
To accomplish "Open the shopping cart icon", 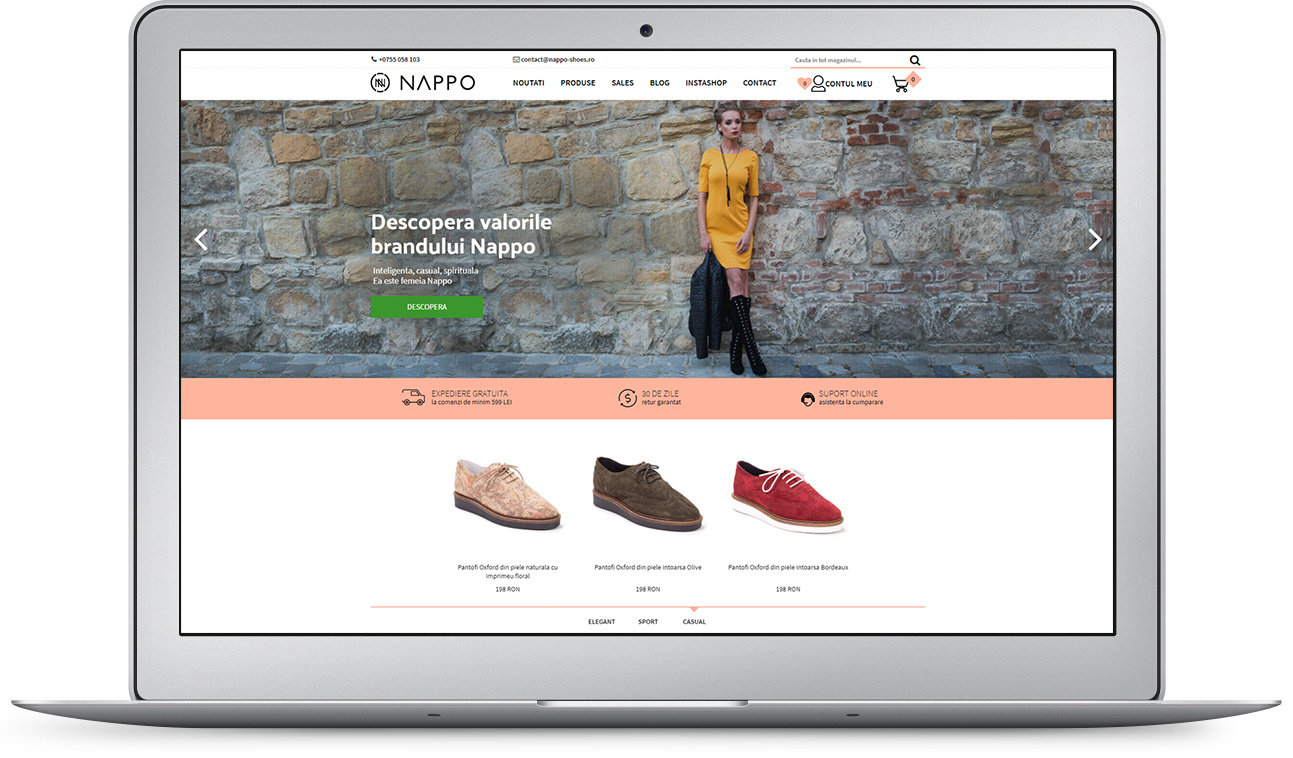I will (901, 84).
